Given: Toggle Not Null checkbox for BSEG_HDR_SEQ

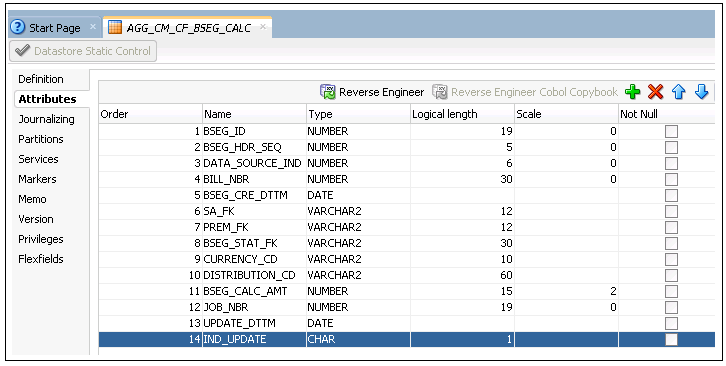Looking at the screenshot, I should pyautogui.click(x=671, y=147).
